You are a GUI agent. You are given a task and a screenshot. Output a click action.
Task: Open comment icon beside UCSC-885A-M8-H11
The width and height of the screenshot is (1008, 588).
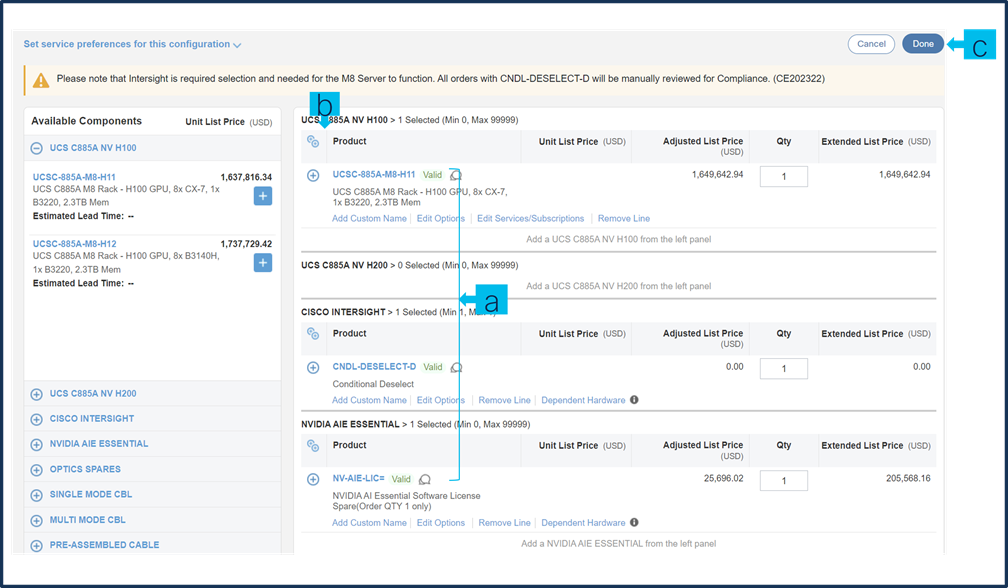coord(456,175)
